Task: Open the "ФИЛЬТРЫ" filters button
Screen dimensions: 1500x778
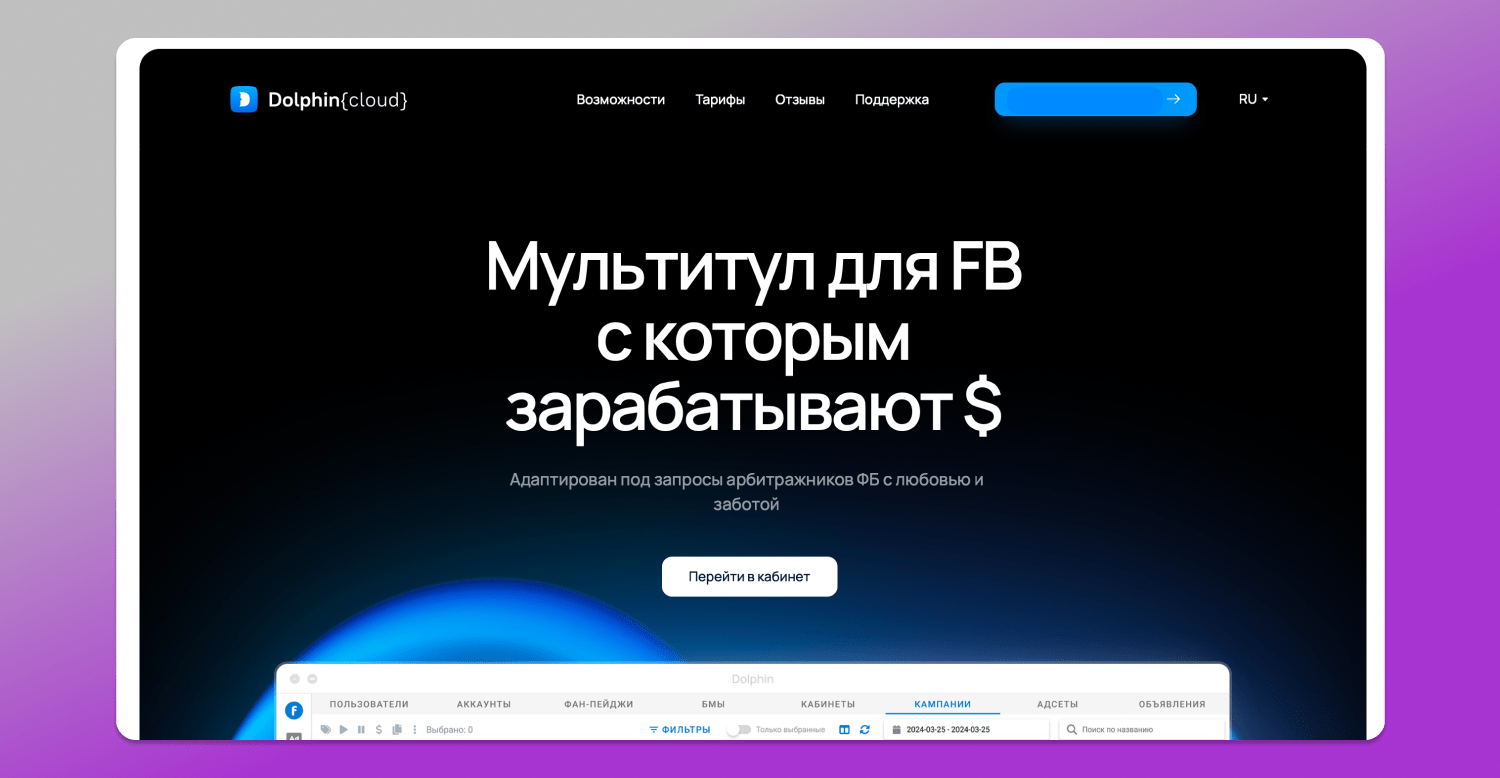Action: click(x=680, y=730)
